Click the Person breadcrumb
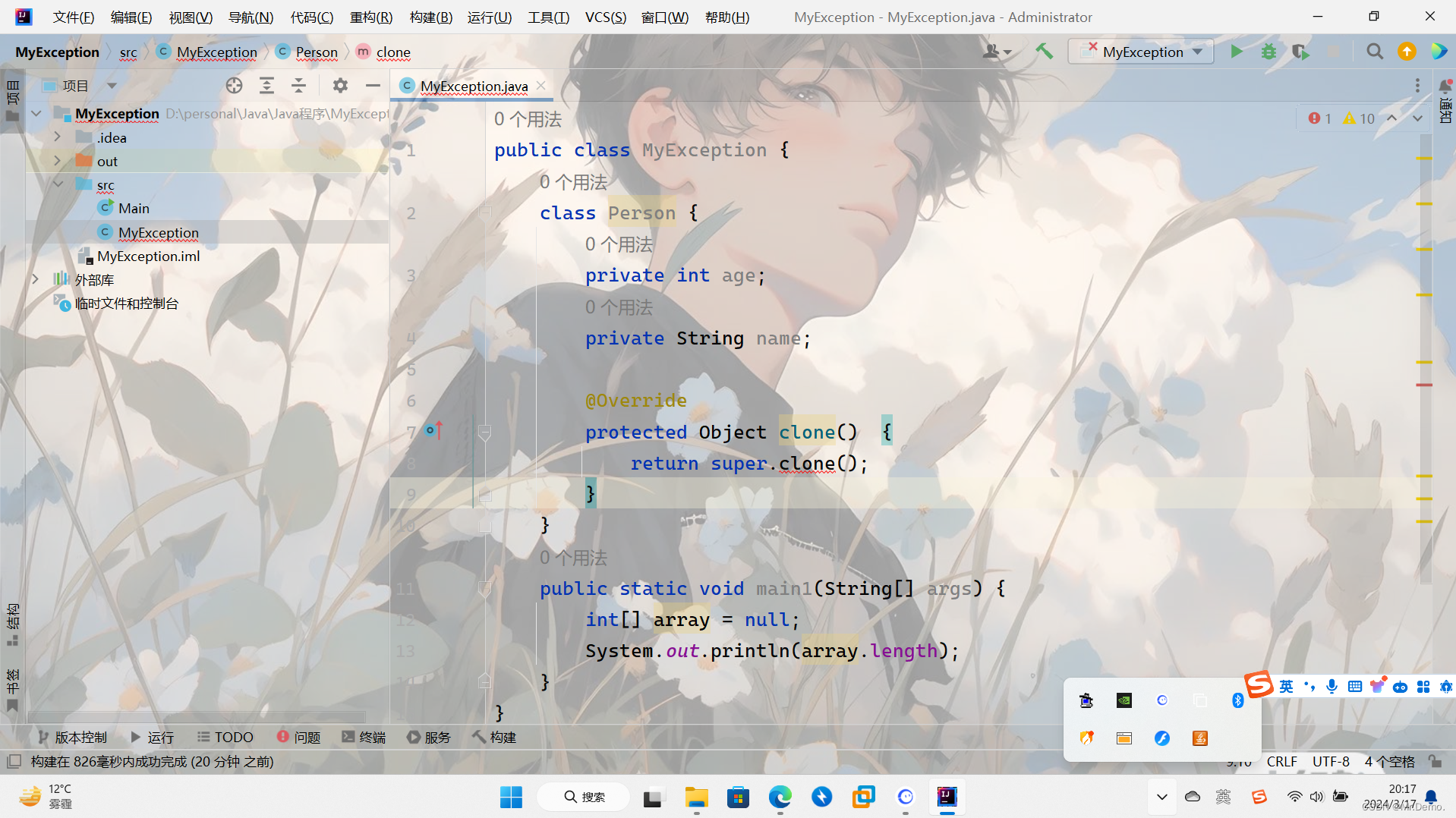This screenshot has height=818, width=1456. 307,52
